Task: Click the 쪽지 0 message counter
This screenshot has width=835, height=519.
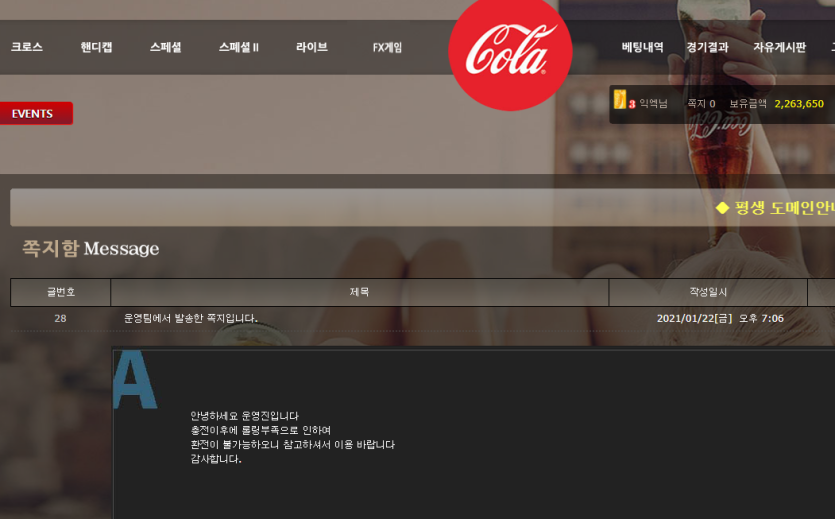Action: point(701,104)
